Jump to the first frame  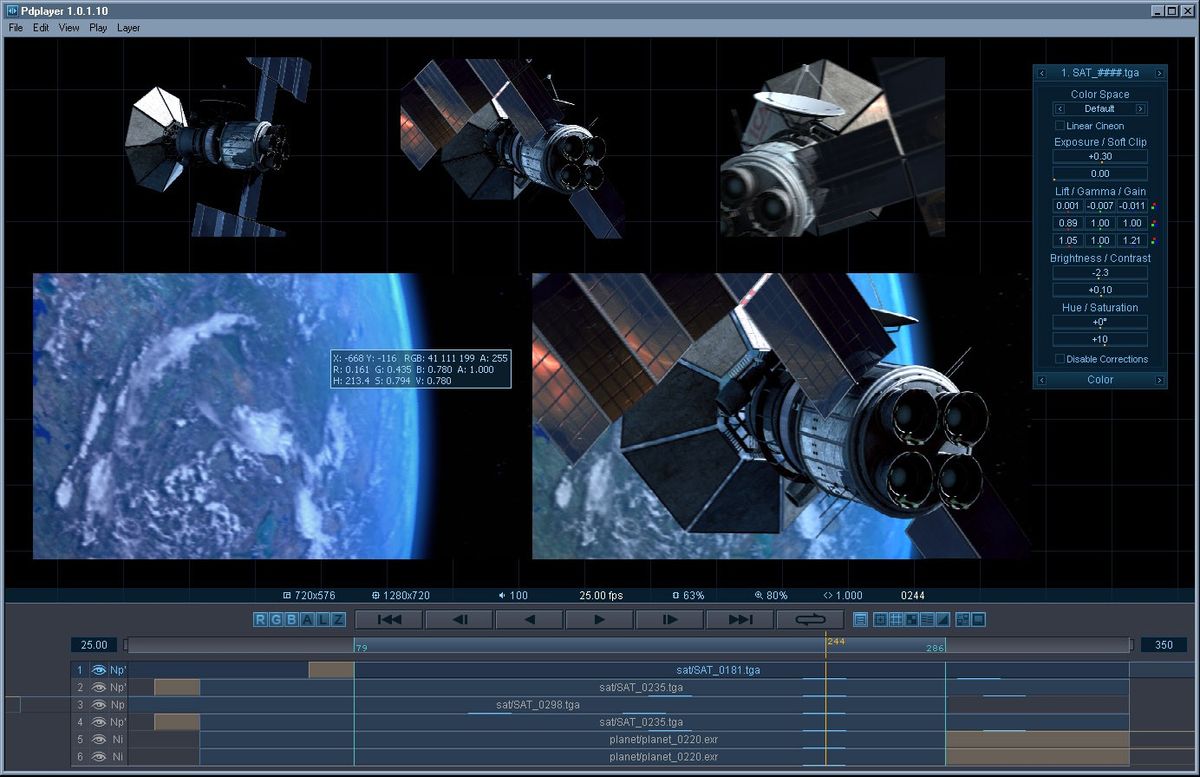[389, 620]
